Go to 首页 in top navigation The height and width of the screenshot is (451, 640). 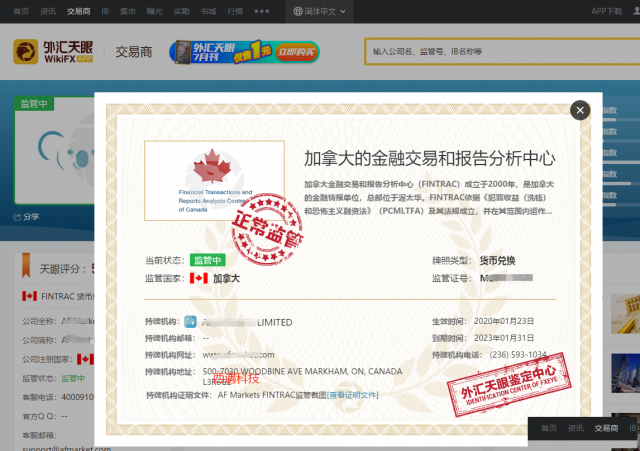pyautogui.click(x=18, y=11)
